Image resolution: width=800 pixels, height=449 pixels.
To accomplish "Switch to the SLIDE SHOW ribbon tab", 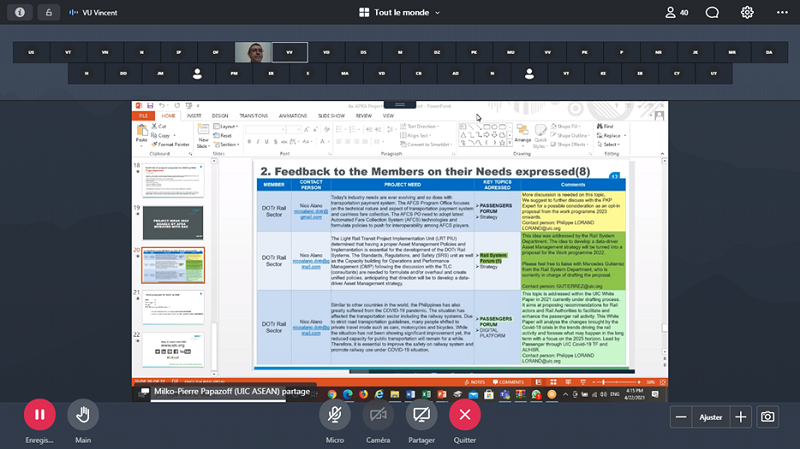I will point(331,116).
